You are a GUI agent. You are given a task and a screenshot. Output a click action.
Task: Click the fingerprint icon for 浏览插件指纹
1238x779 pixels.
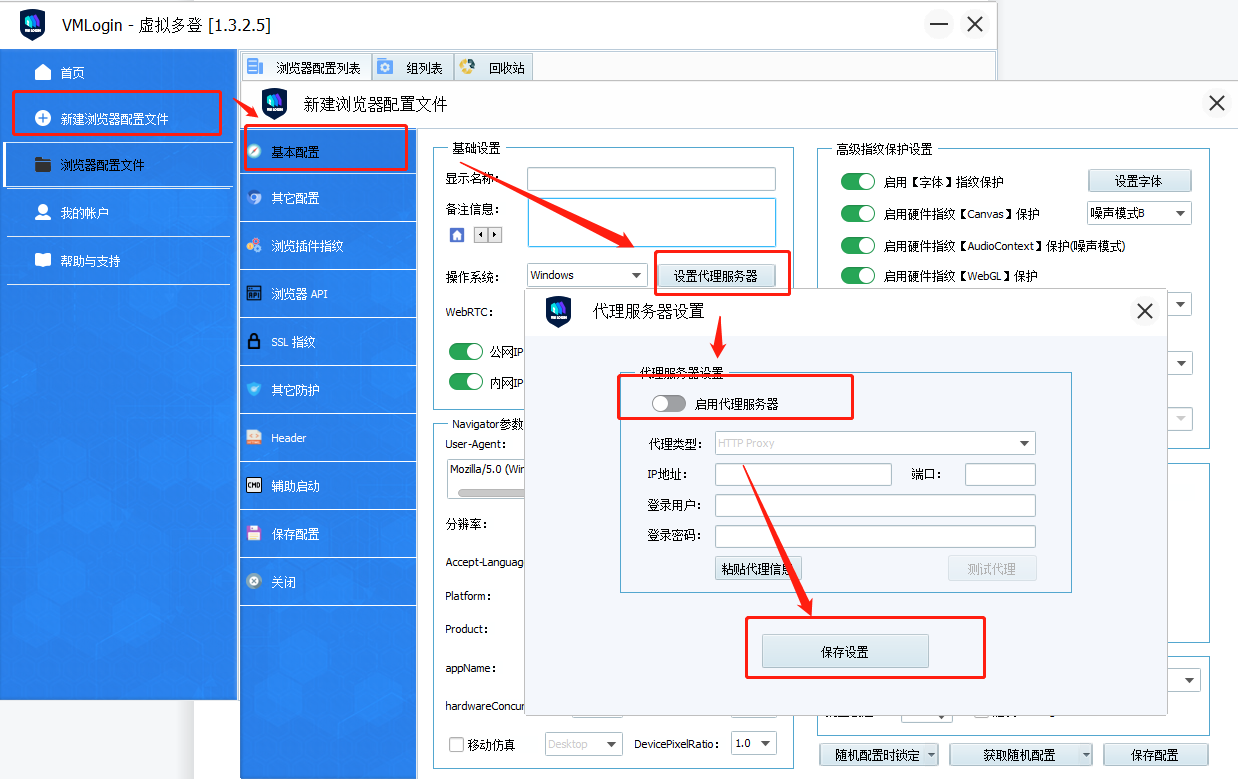point(254,246)
